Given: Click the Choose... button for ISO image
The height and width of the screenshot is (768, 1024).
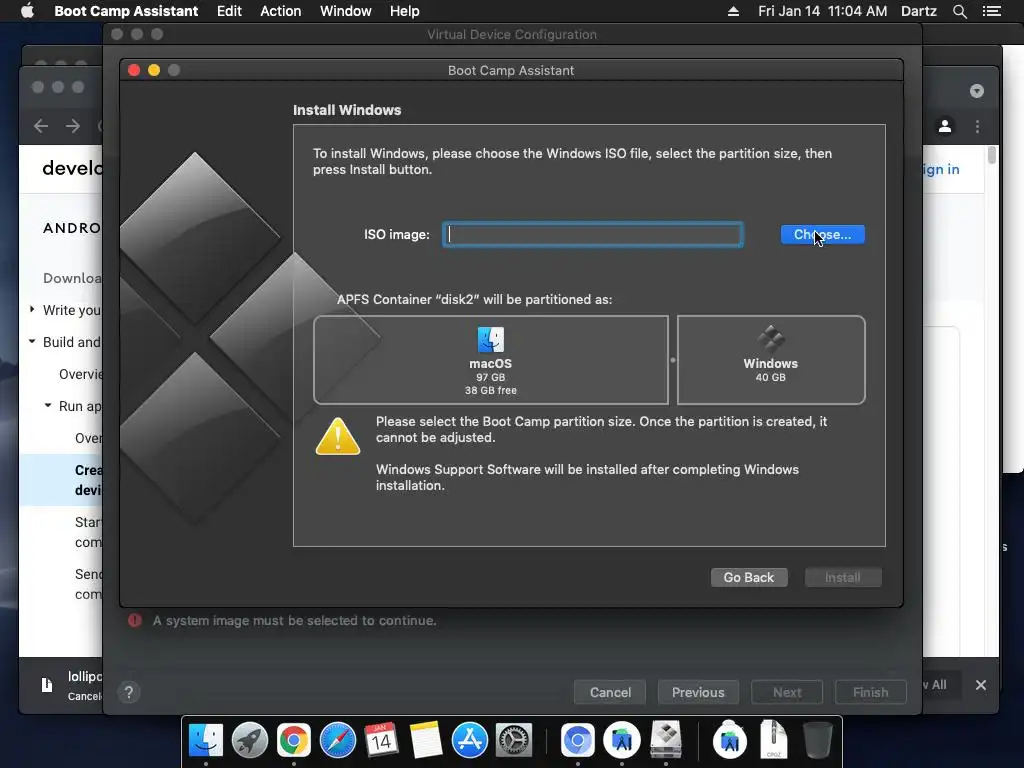Looking at the screenshot, I should coord(822,234).
